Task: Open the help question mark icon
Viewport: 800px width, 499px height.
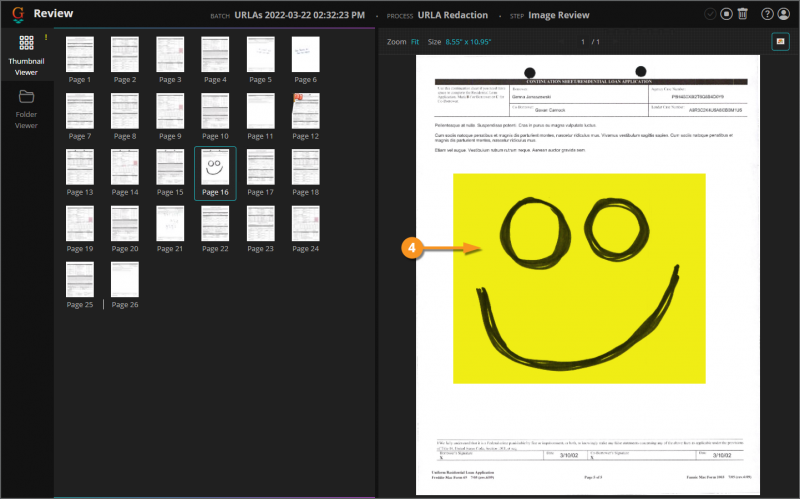Action: coord(767,14)
